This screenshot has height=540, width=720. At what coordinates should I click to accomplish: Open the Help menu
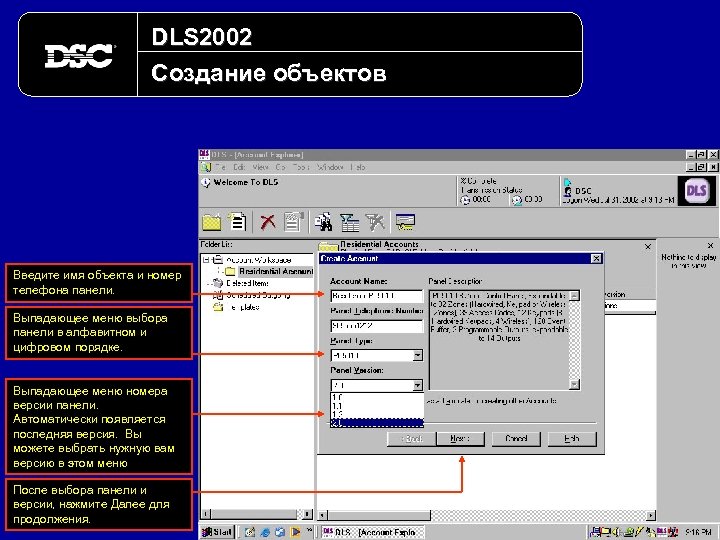(x=357, y=167)
